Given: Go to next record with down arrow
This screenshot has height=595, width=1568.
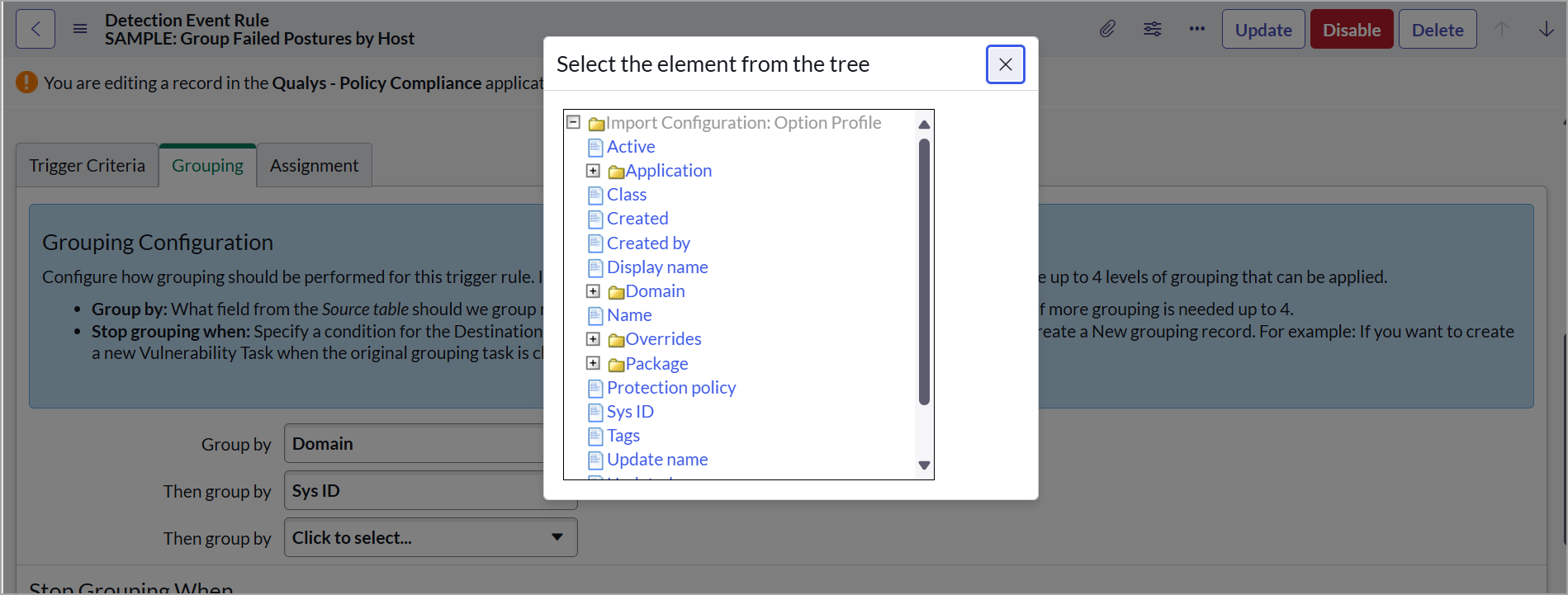Looking at the screenshot, I should [x=1547, y=30].
